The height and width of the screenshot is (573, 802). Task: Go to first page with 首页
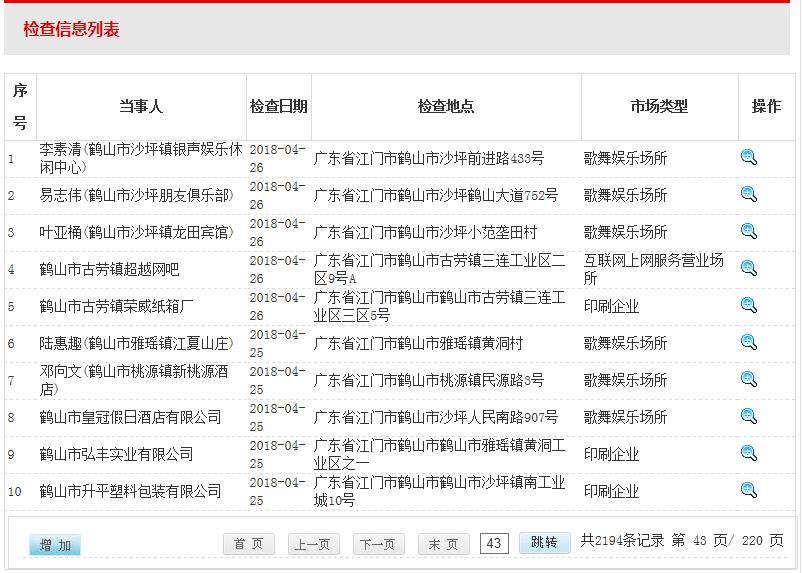(x=248, y=544)
